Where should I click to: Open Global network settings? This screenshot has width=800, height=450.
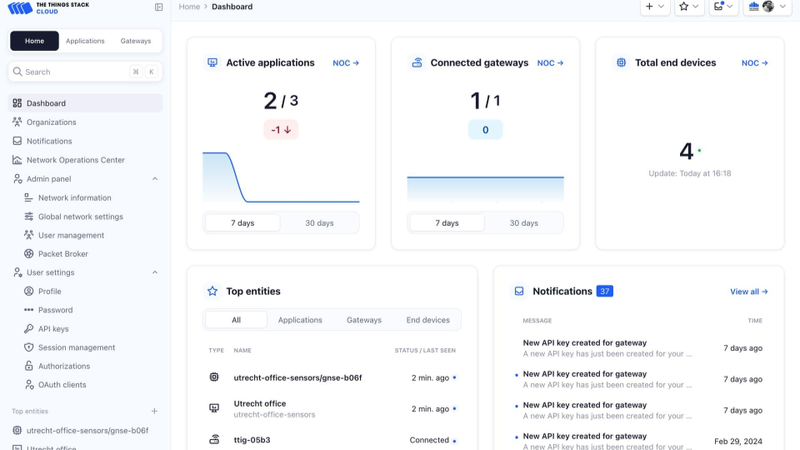[x=80, y=216]
